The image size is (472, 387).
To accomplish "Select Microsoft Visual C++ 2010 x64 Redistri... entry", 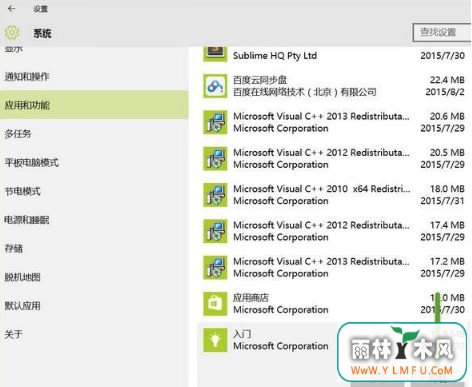I will coord(334,195).
